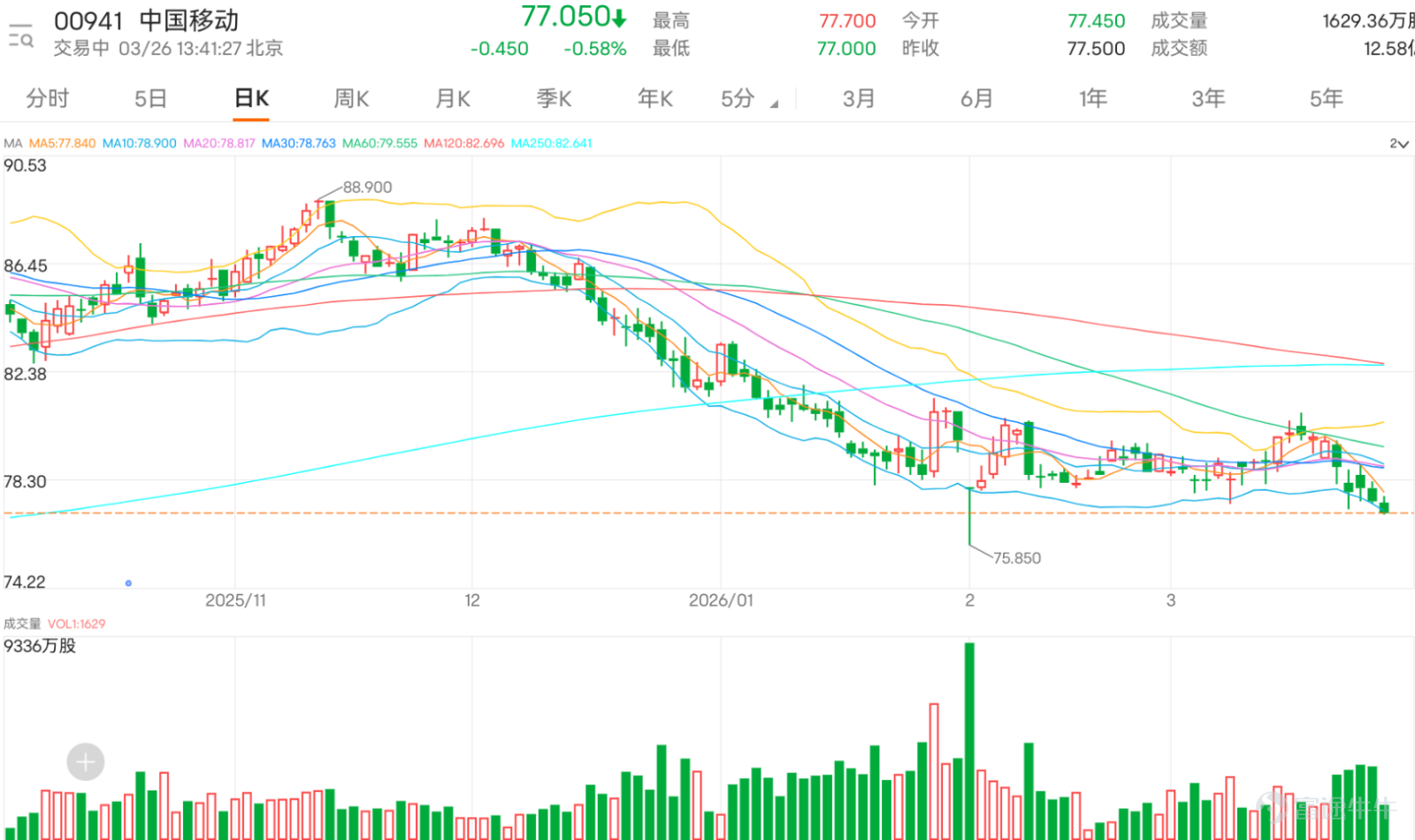Click the 75.850 low price marker
The height and width of the screenshot is (840, 1415).
1016,558
